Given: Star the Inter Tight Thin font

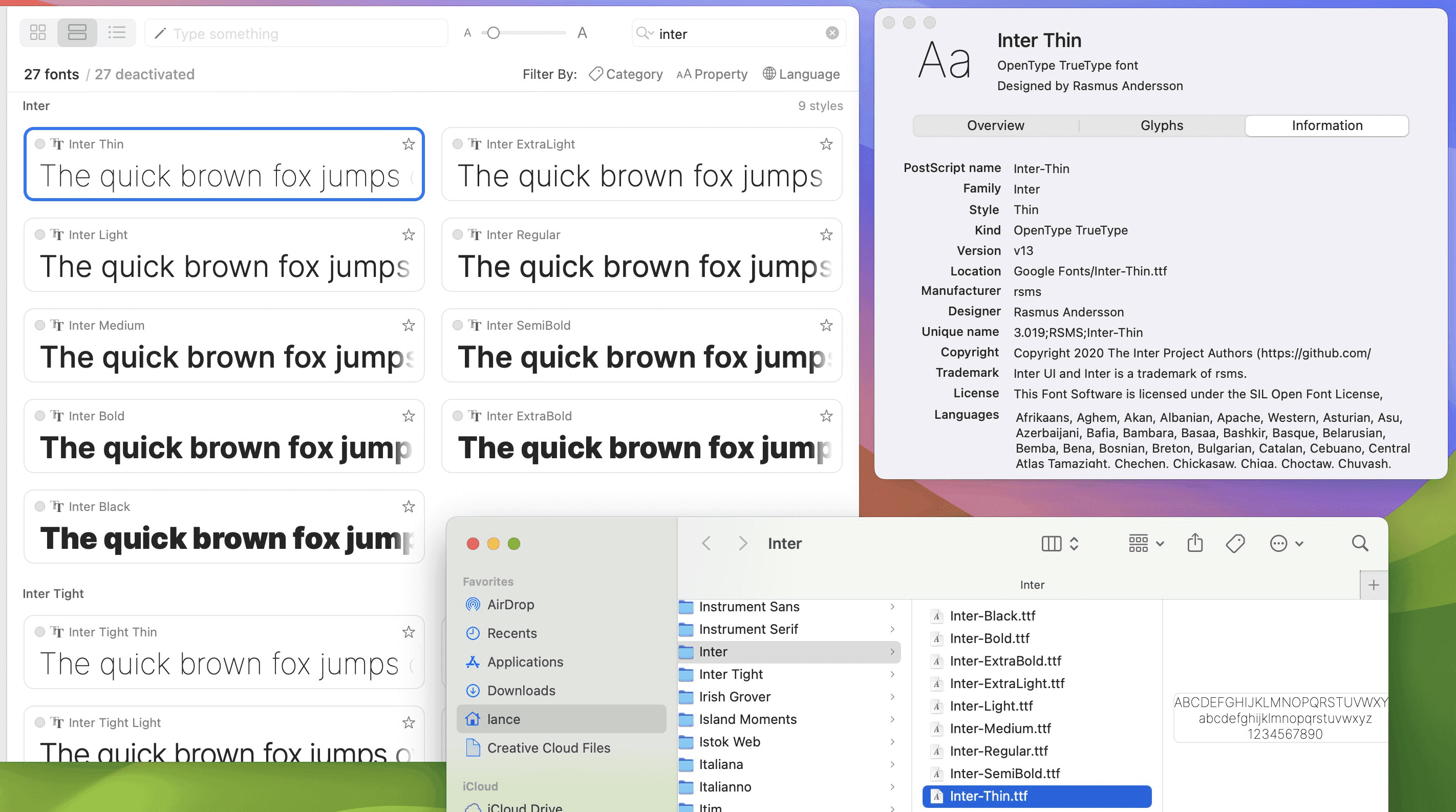Looking at the screenshot, I should pyautogui.click(x=409, y=632).
